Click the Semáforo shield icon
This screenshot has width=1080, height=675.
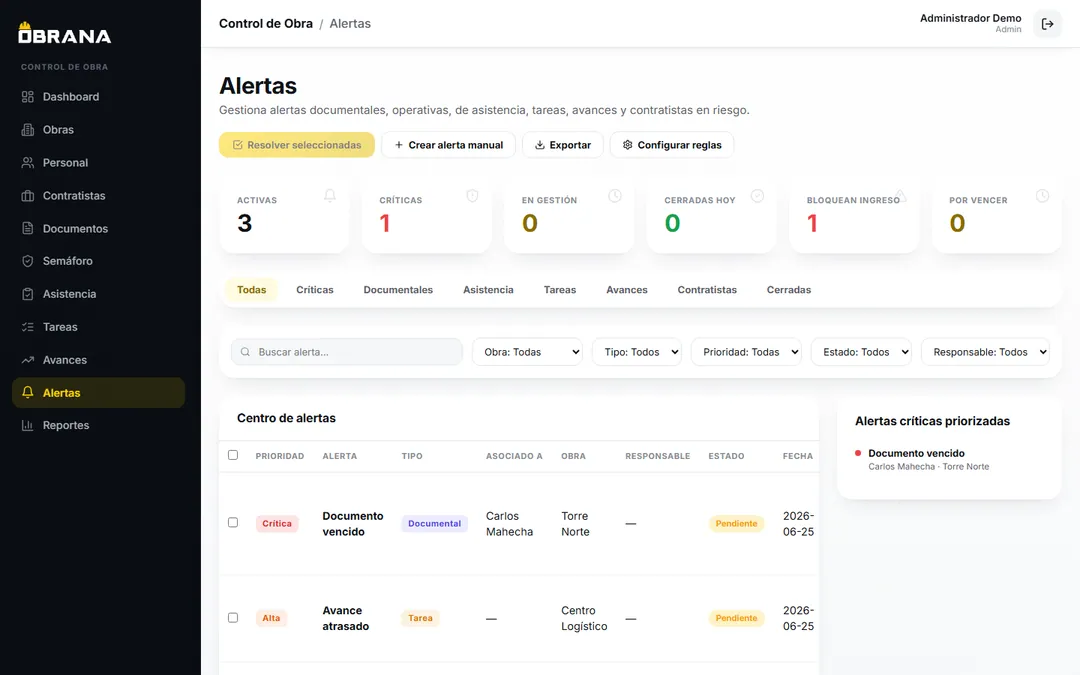[x=28, y=261]
